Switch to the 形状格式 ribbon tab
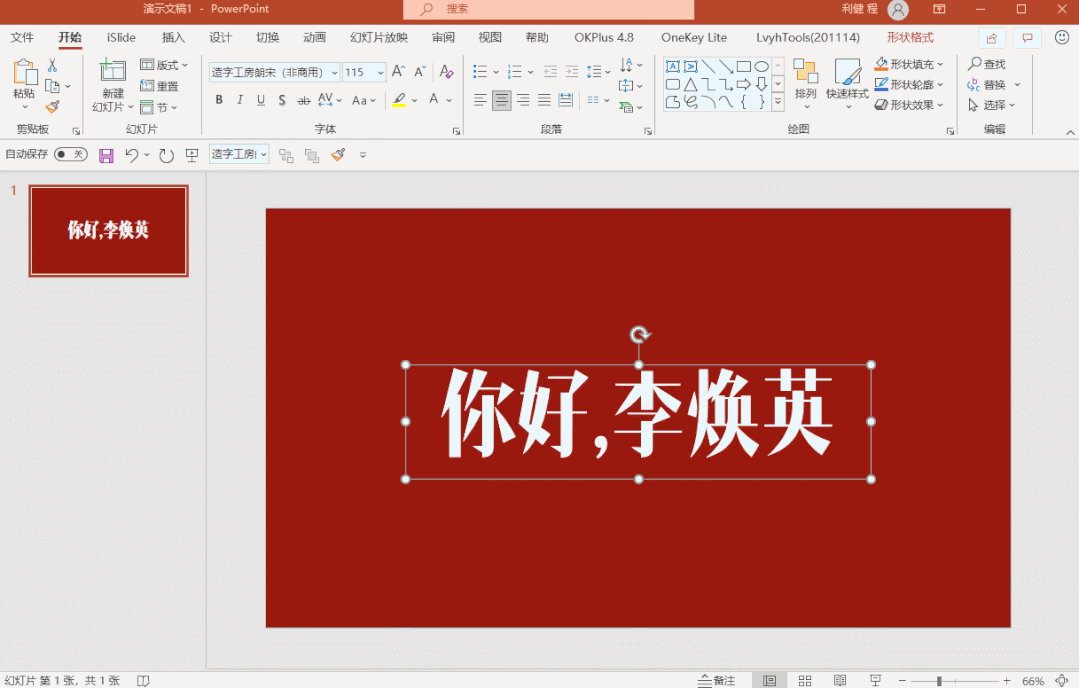This screenshot has height=688, width=1079. (912, 37)
